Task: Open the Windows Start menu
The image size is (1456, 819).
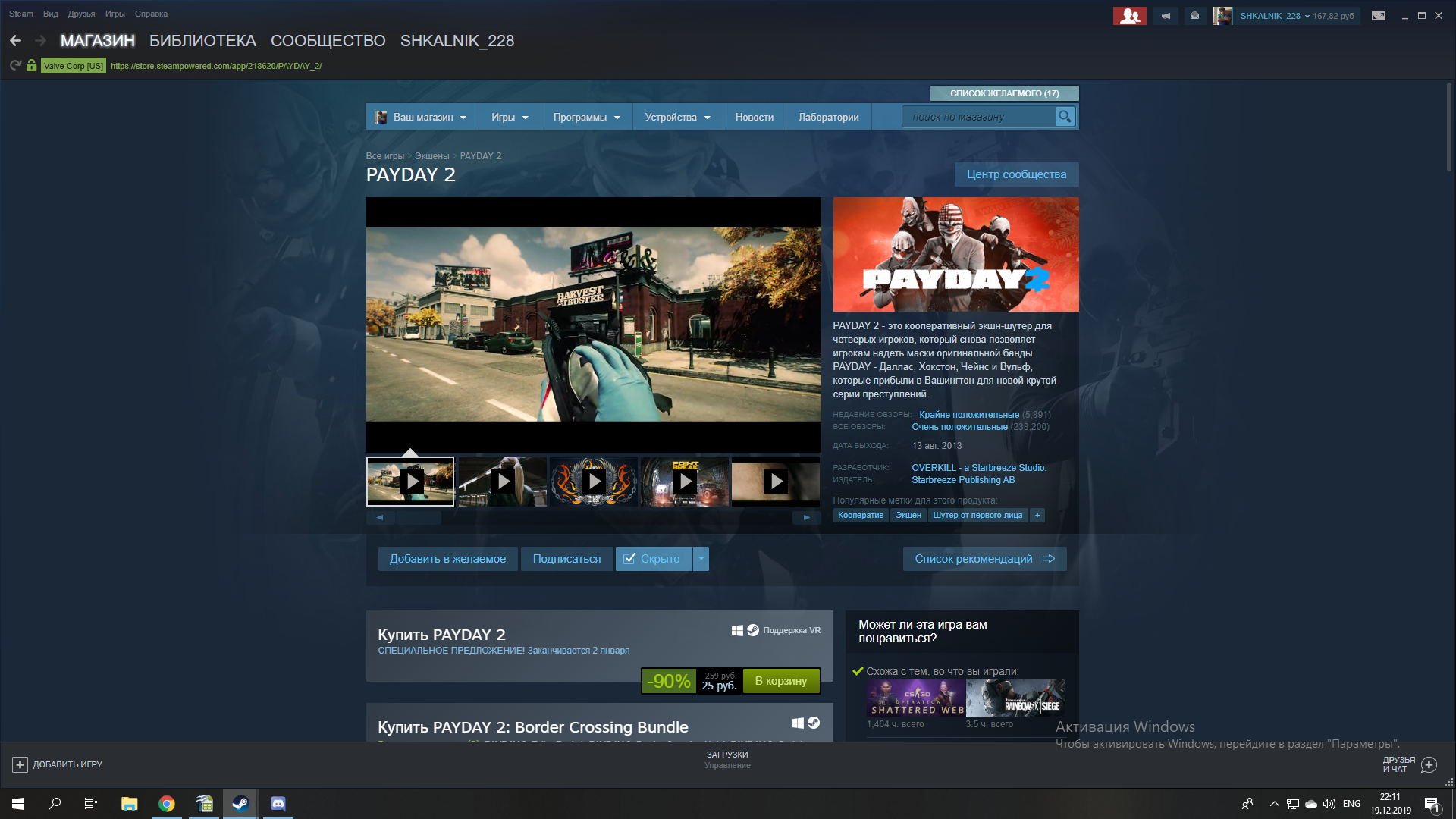Action: click(x=18, y=804)
